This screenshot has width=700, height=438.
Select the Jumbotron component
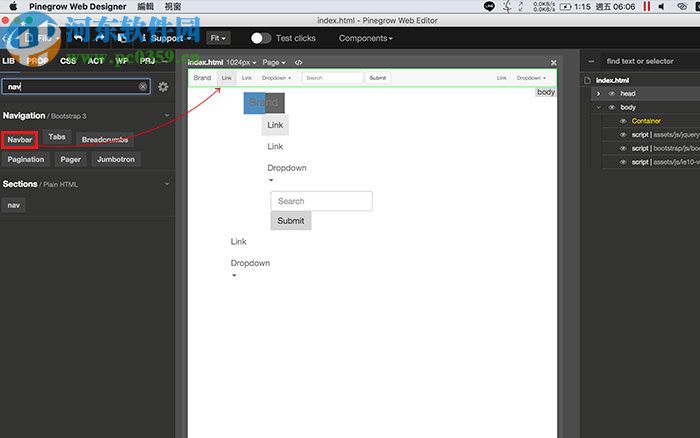[116, 159]
